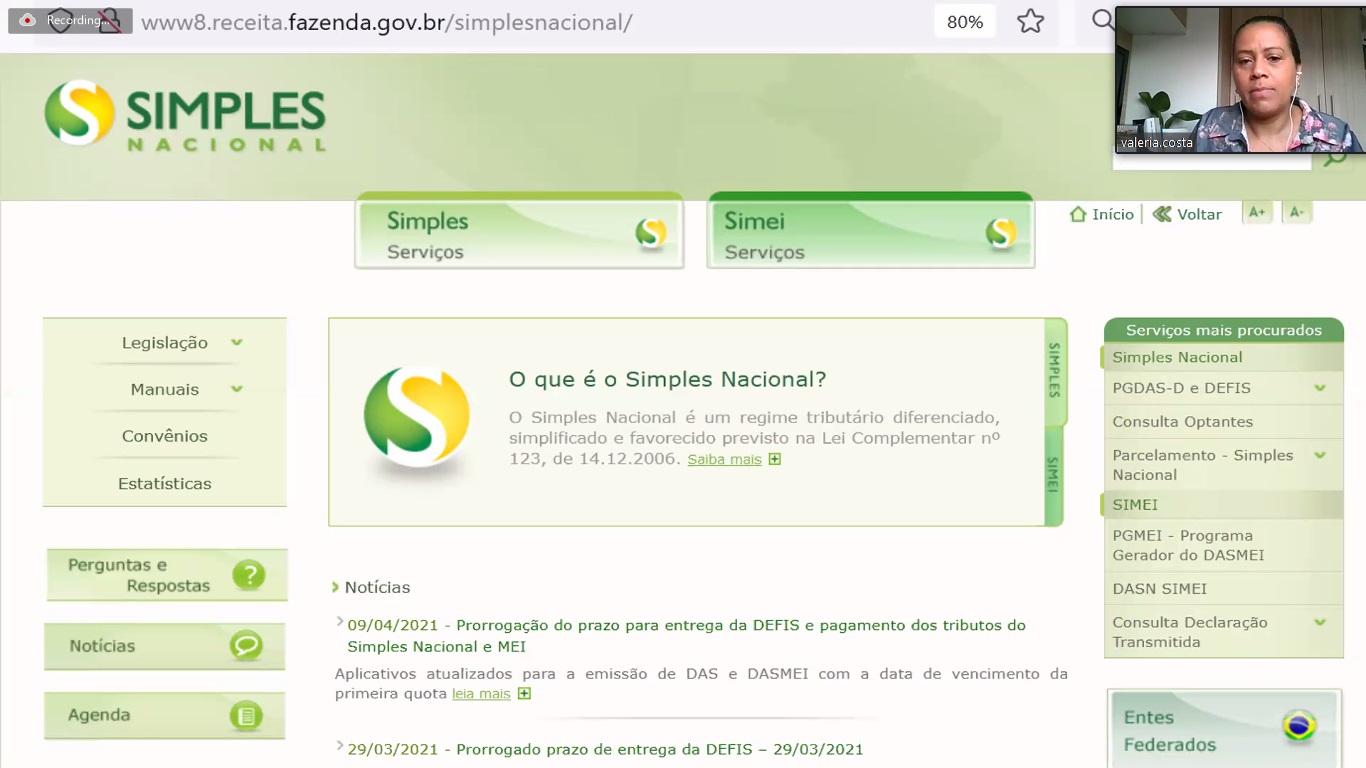Open the Notícias sidebar button
Viewport: 1366px width, 768px height.
(x=165, y=646)
